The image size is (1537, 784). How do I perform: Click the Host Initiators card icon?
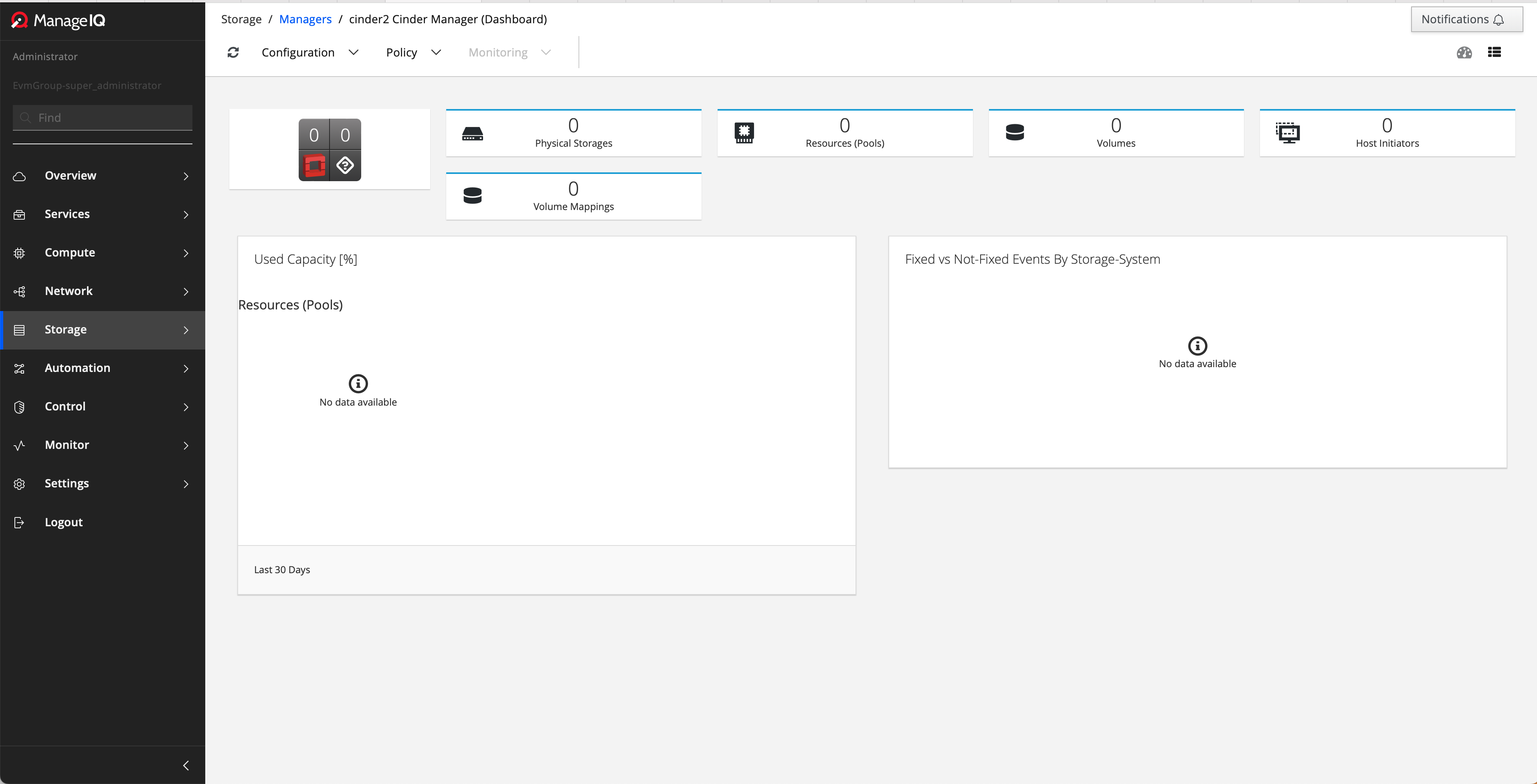1288,132
